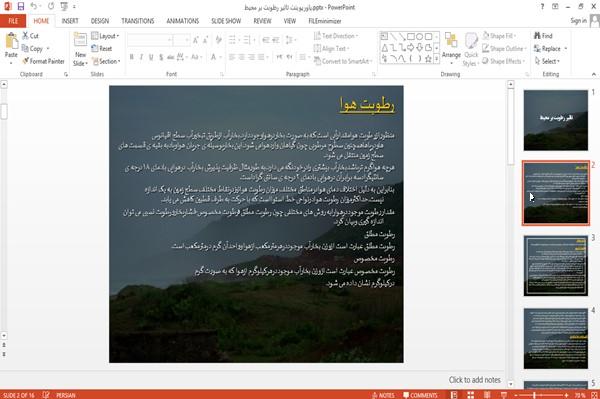This screenshot has width=600, height=399.
Task: Toggle Italic formatting
Action: click(x=141, y=57)
